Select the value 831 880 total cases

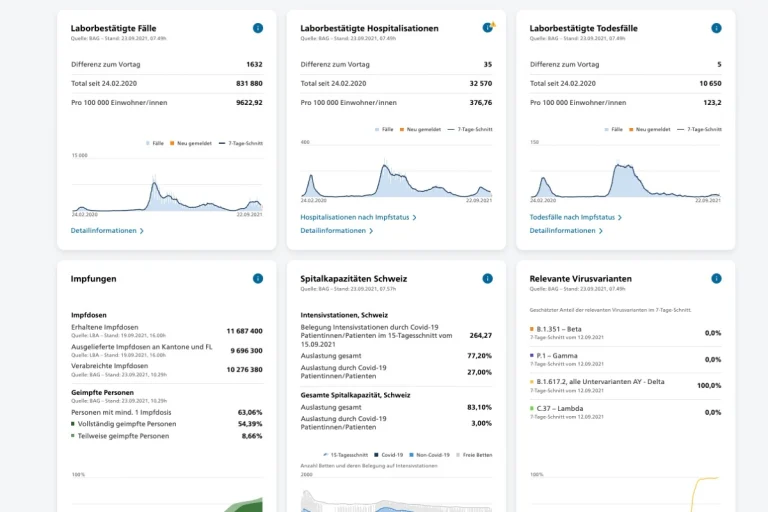pyautogui.click(x=249, y=83)
